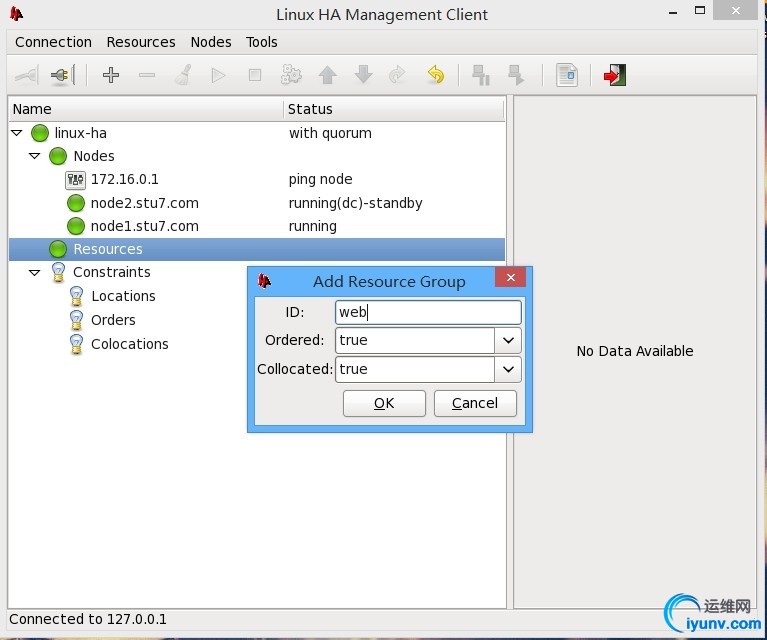Image resolution: width=767 pixels, height=640 pixels.
Task: Click the Add new item plus icon
Action: pyautogui.click(x=111, y=75)
